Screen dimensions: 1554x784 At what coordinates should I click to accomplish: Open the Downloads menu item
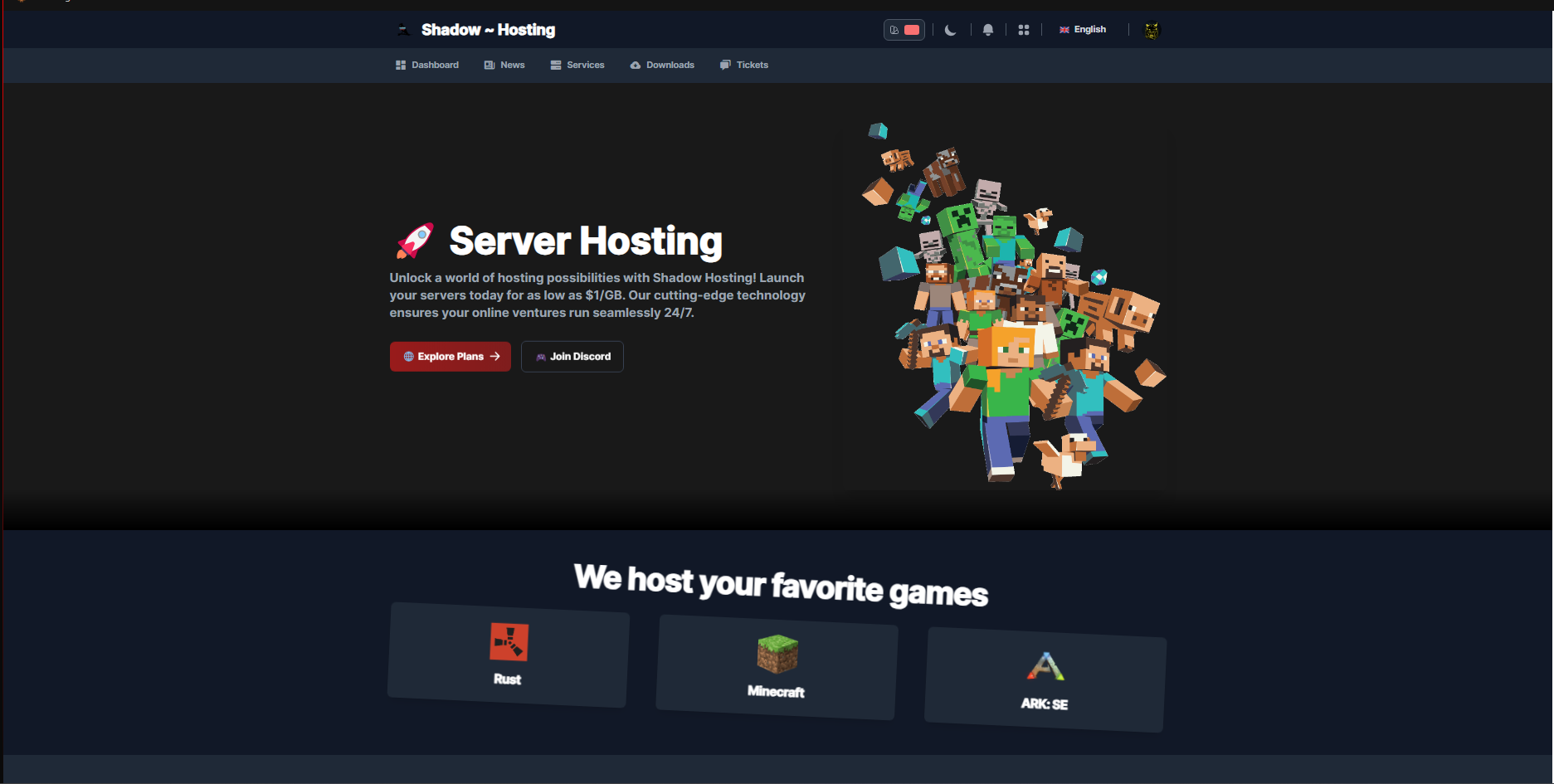(662, 65)
